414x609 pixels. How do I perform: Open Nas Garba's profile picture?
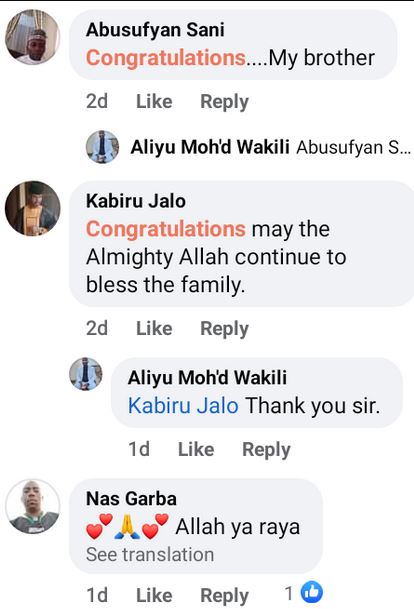click(x=33, y=507)
